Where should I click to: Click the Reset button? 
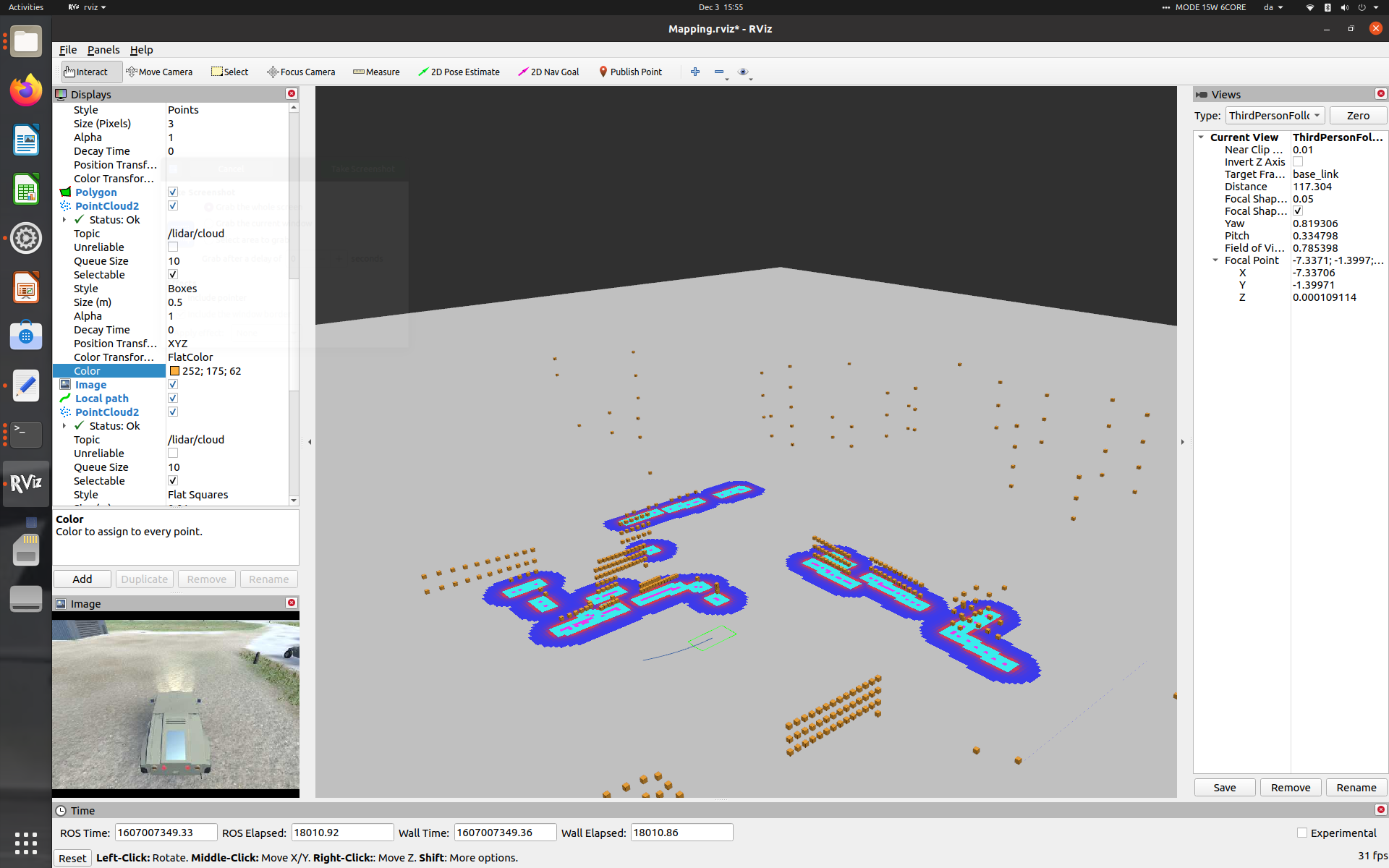click(x=72, y=858)
